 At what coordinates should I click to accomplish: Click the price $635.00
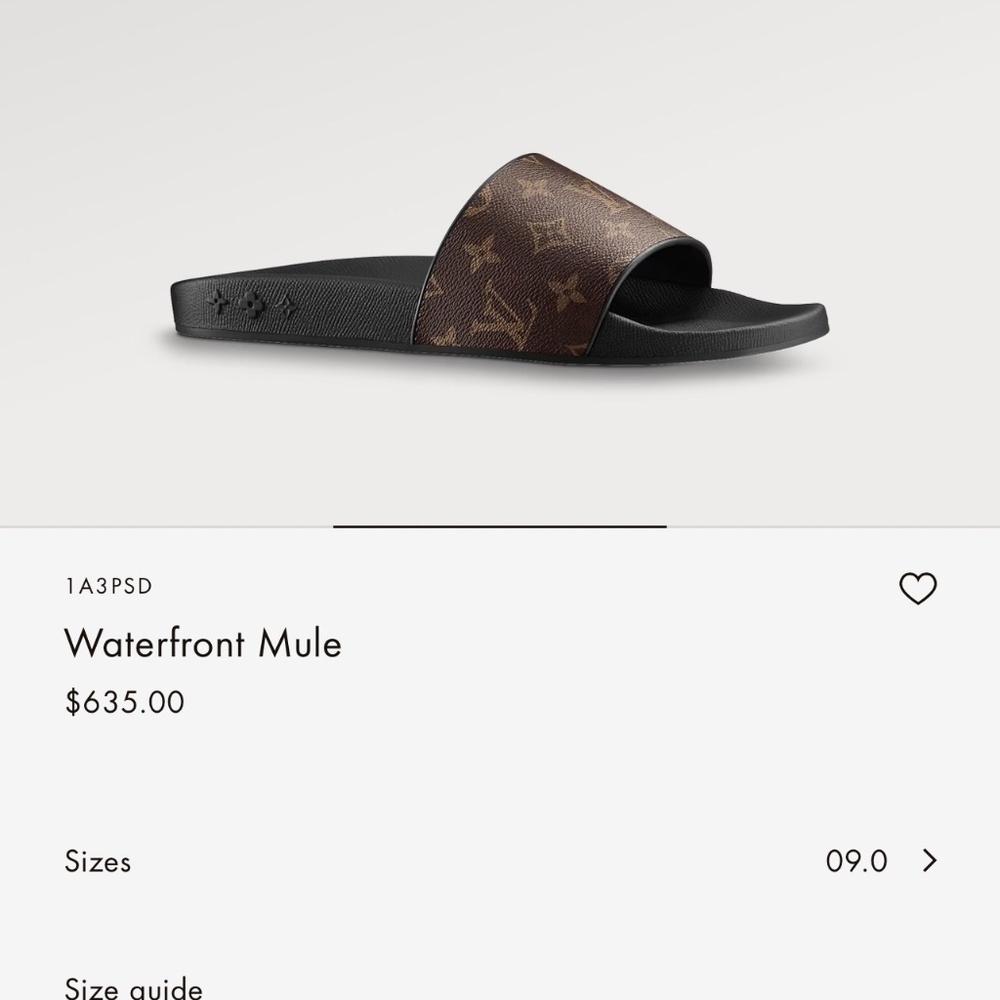pos(123,701)
